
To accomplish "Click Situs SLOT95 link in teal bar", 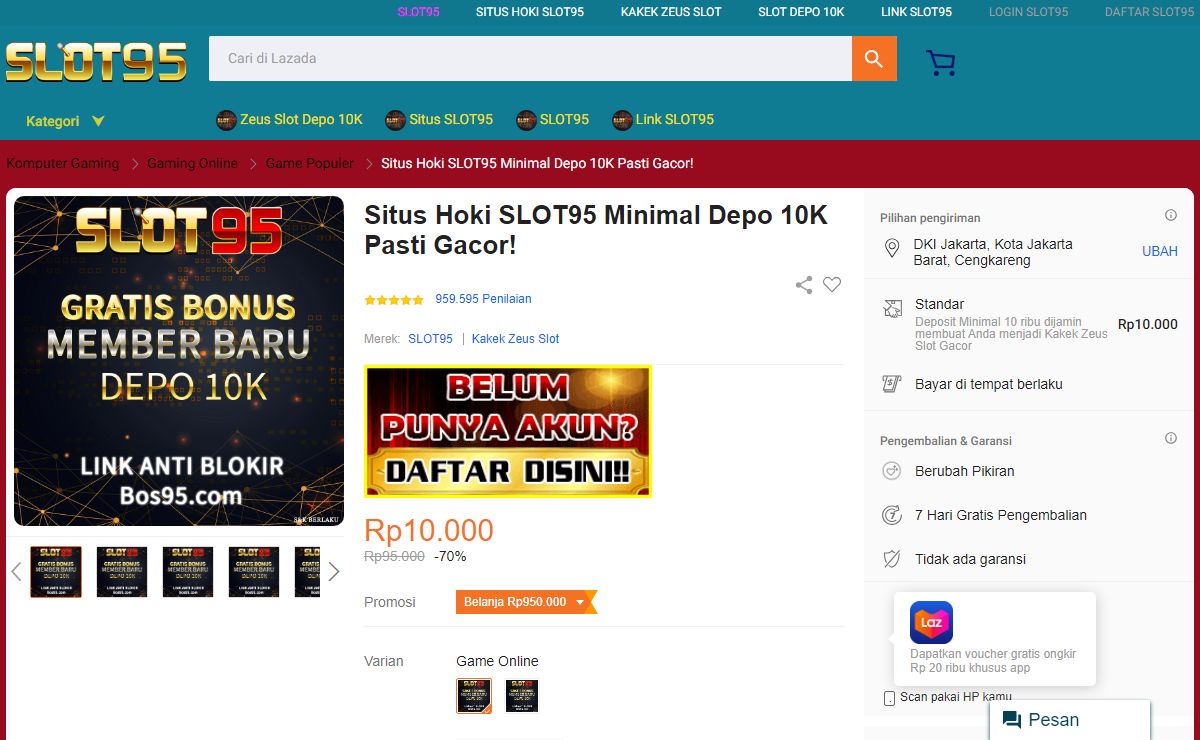I will [x=451, y=119].
